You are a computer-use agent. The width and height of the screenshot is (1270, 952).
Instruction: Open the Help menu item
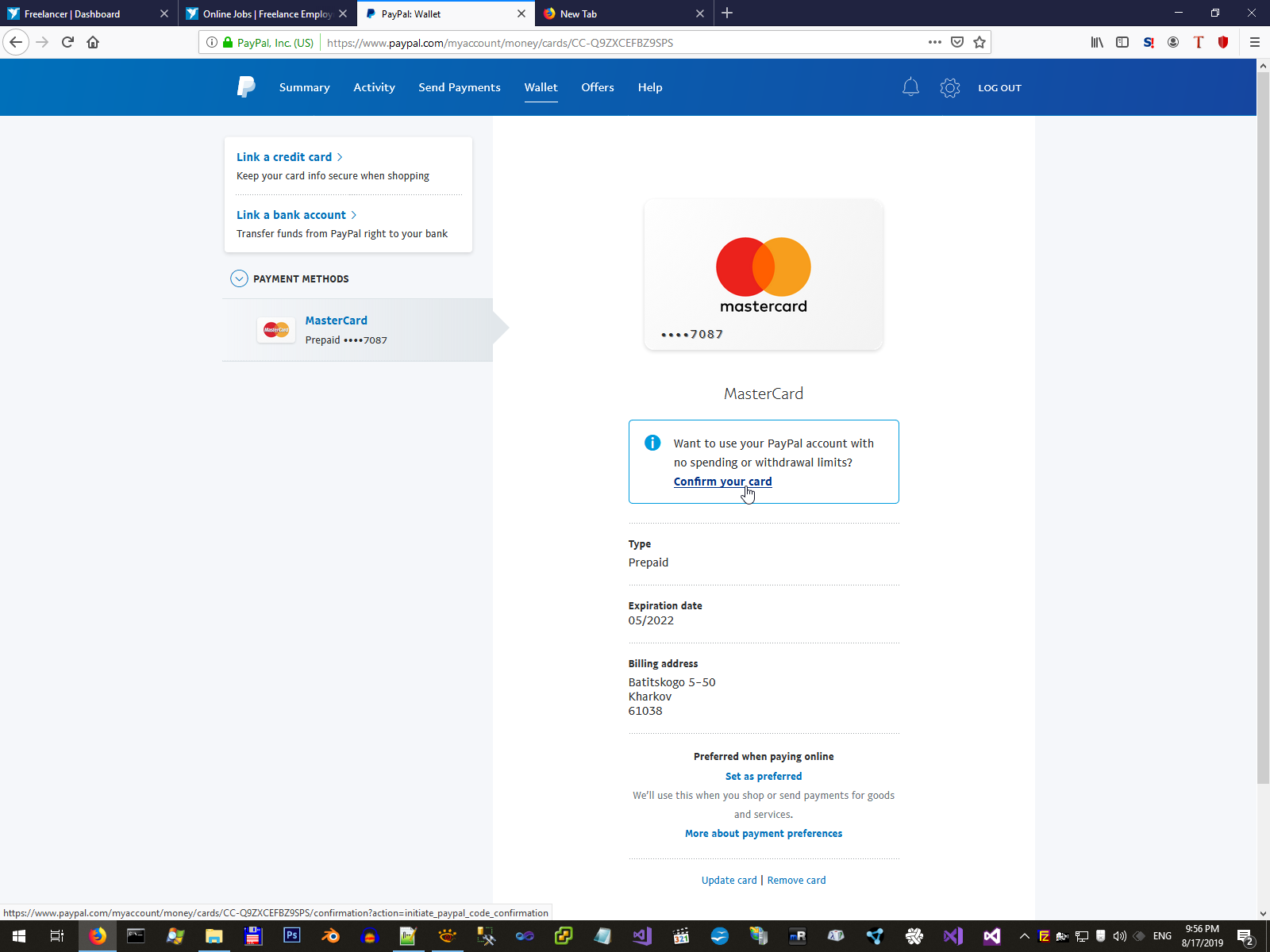coord(650,87)
